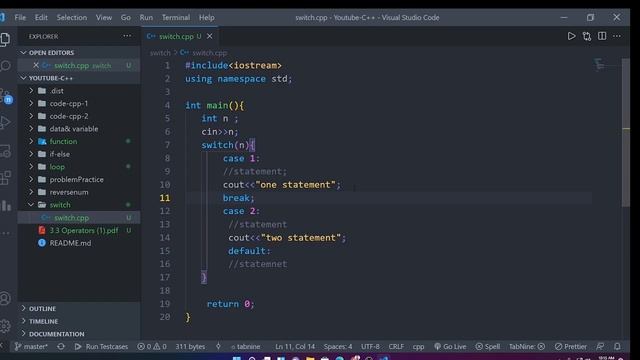Image resolution: width=640 pixels, height=360 pixels.
Task: Split the editor to the right
Action: pos(602,36)
